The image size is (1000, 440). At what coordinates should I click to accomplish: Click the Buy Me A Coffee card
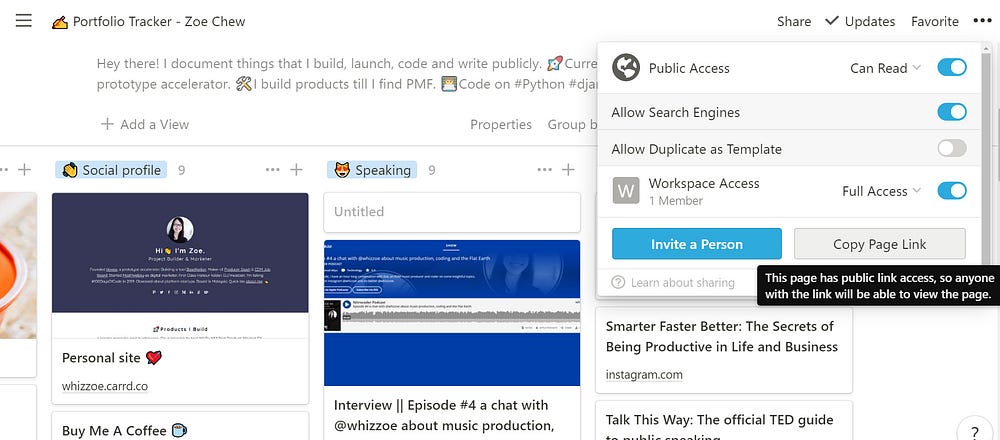pyautogui.click(x=180, y=425)
